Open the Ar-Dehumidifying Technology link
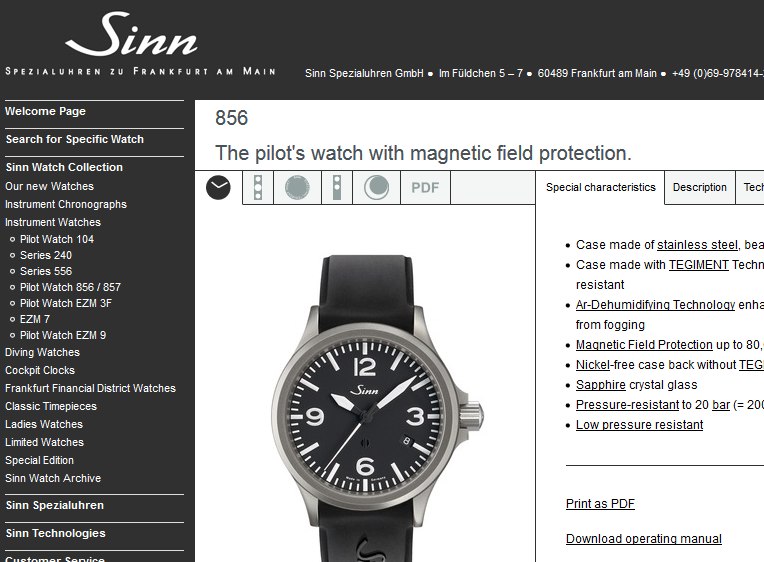Image resolution: width=764 pixels, height=562 pixels. coord(655,305)
